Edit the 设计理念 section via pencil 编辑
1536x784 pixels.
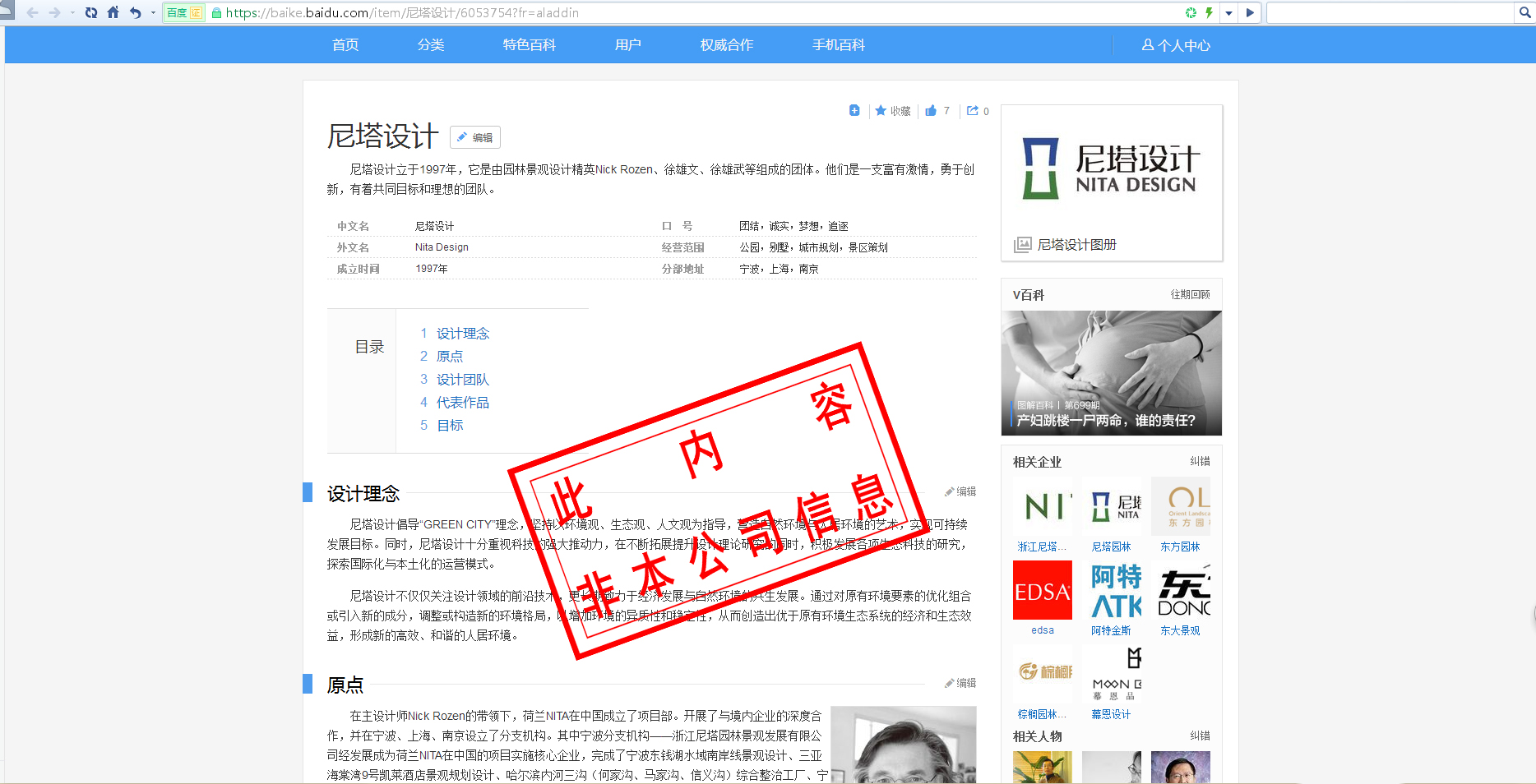click(960, 491)
